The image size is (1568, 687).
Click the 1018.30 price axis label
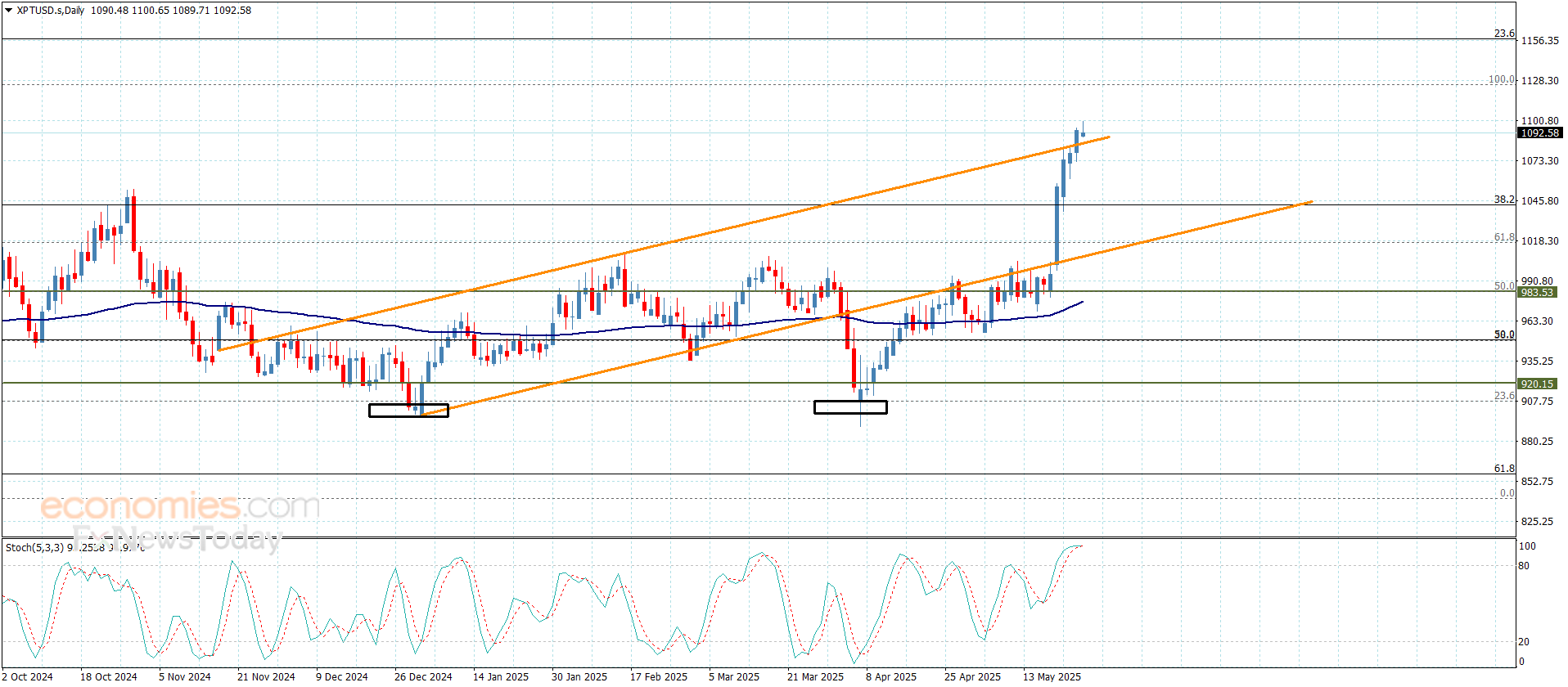1539,241
